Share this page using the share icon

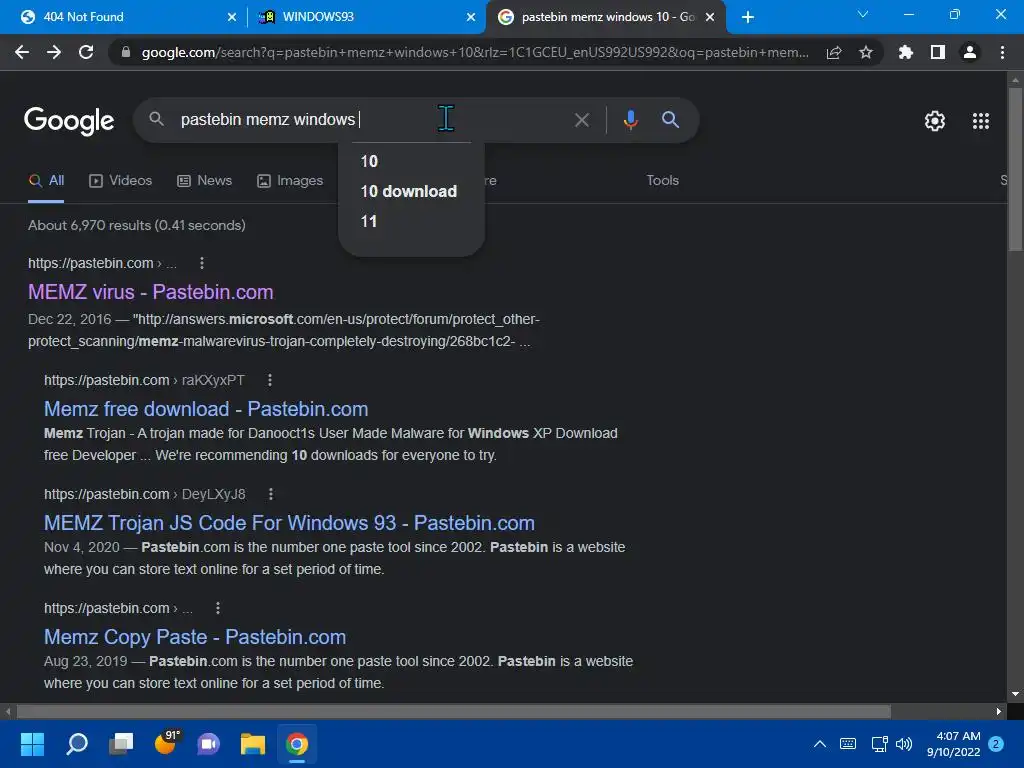click(834, 52)
